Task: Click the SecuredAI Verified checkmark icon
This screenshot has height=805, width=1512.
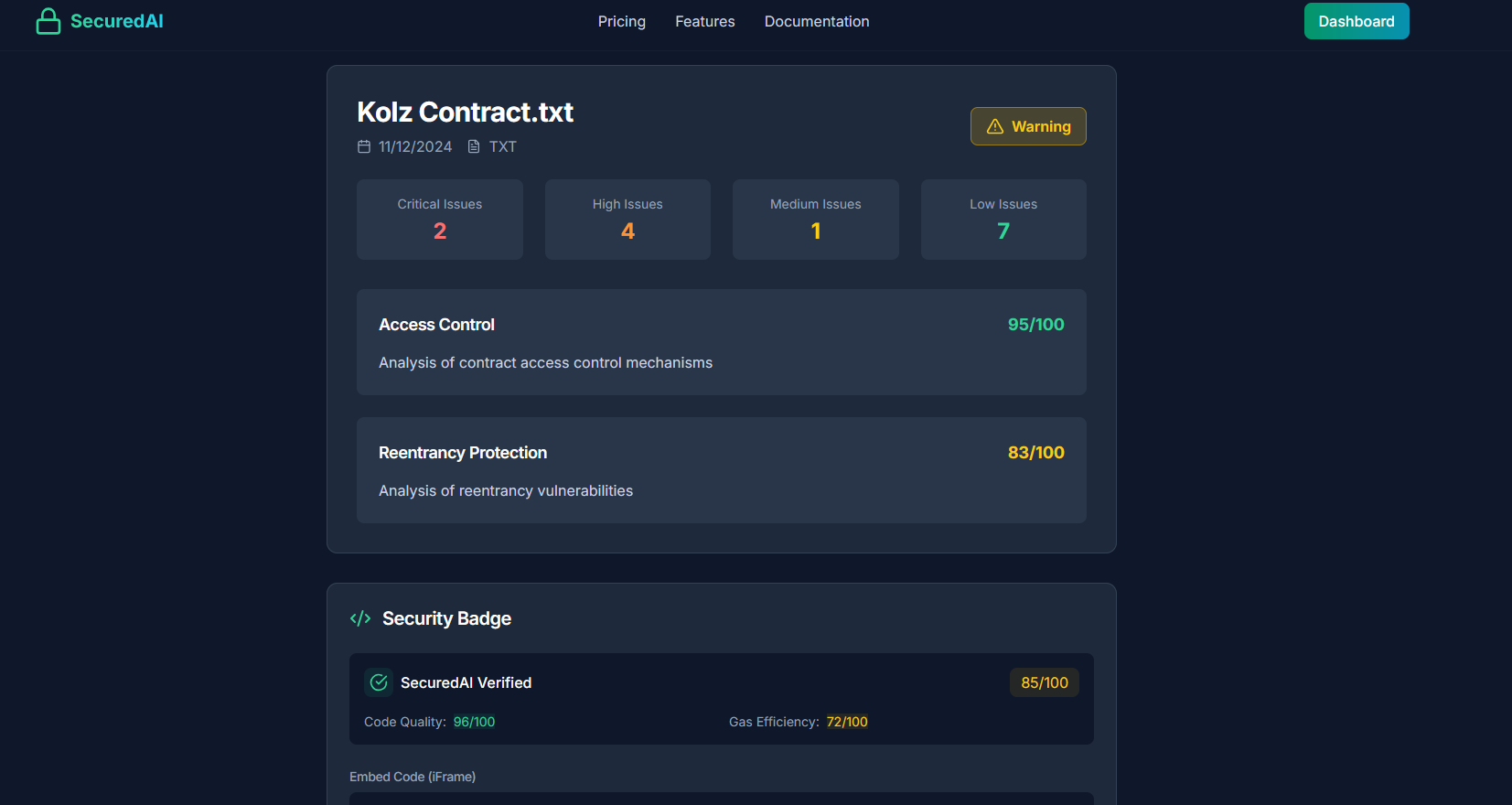Action: pyautogui.click(x=379, y=682)
